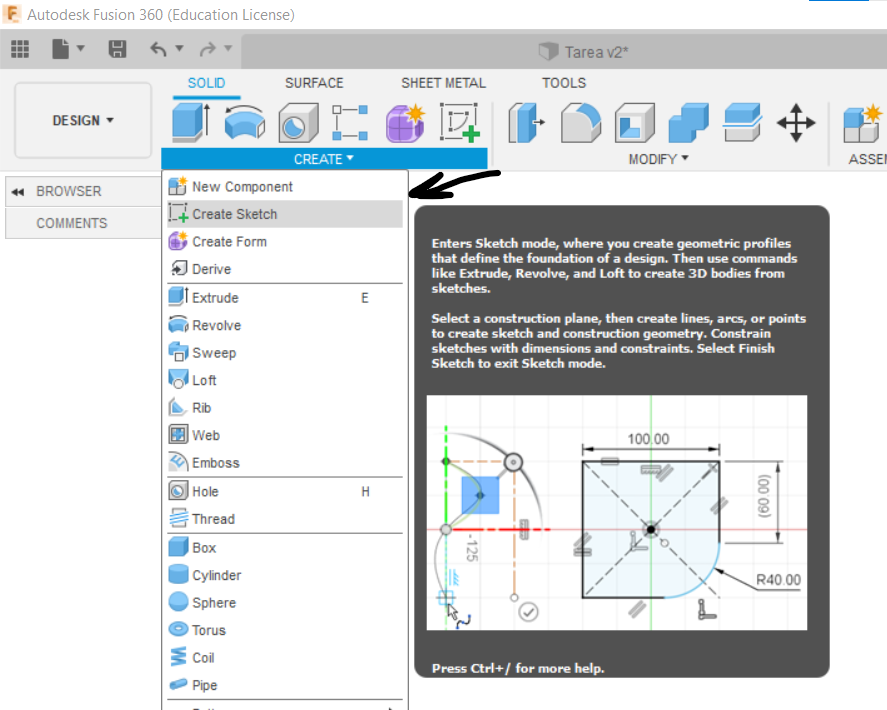Click the Fillet toolbar icon
The width and height of the screenshot is (887, 710).
click(580, 122)
